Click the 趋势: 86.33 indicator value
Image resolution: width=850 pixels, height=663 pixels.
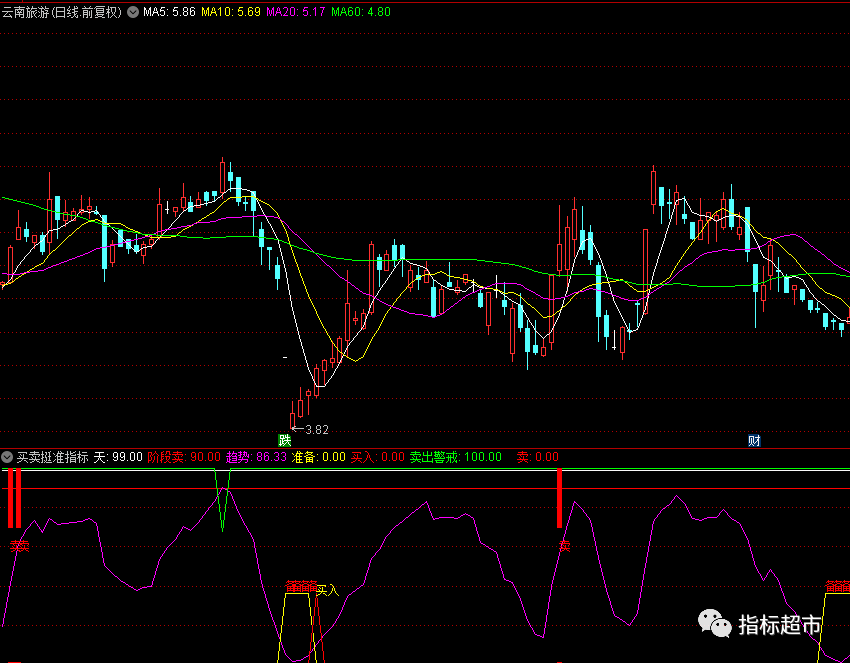click(x=257, y=457)
